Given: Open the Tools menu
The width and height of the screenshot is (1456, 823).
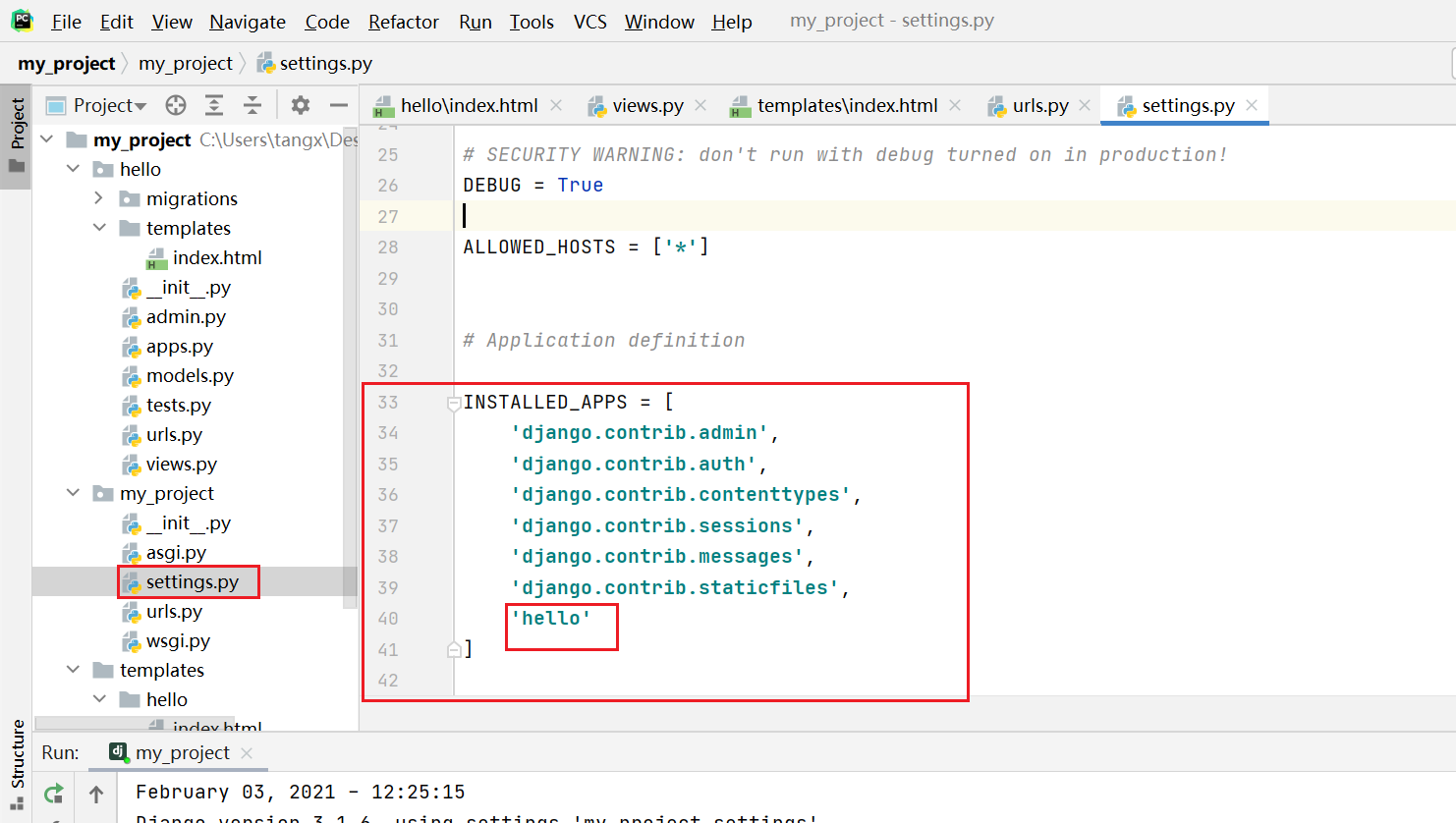Looking at the screenshot, I should pos(532,22).
